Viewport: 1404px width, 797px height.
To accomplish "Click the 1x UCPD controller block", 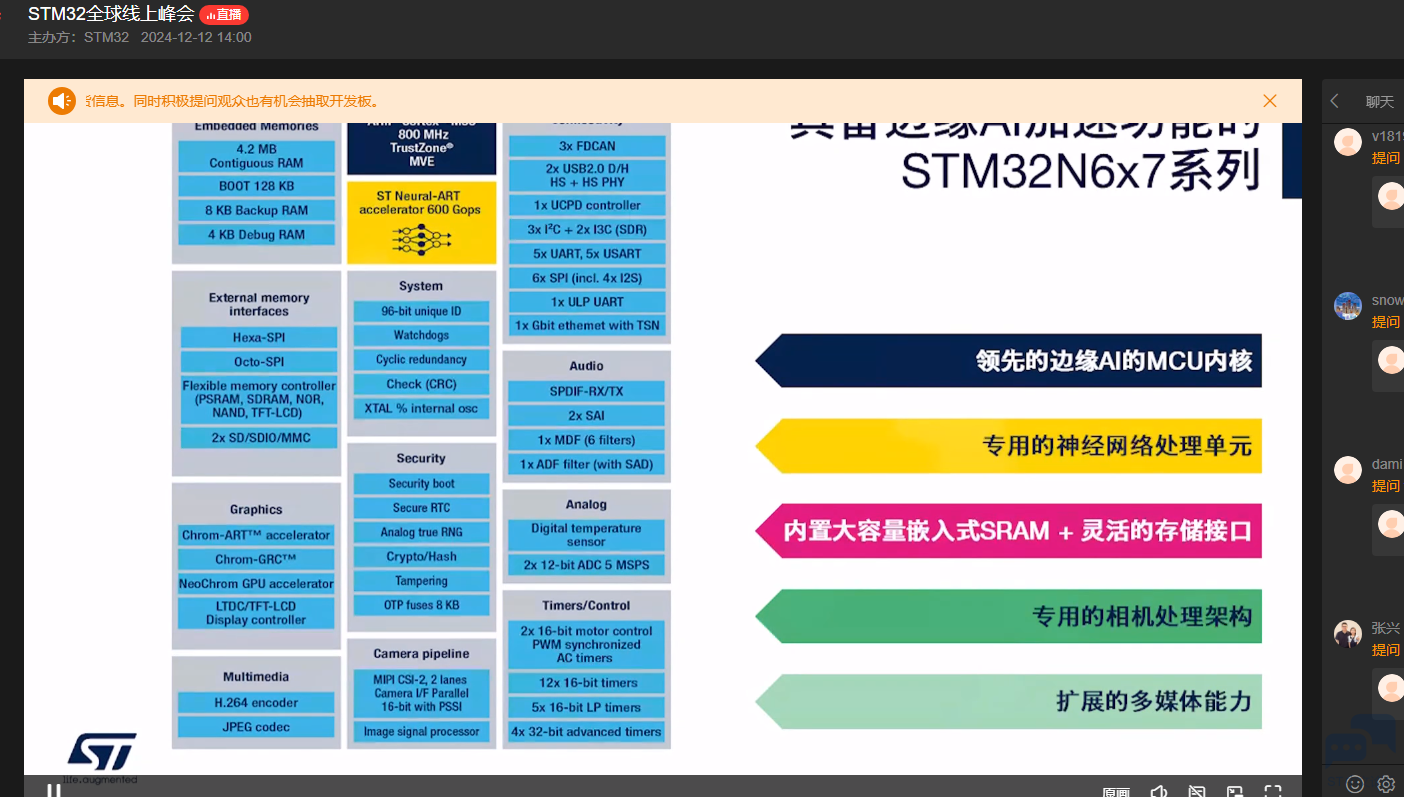I will (587, 205).
